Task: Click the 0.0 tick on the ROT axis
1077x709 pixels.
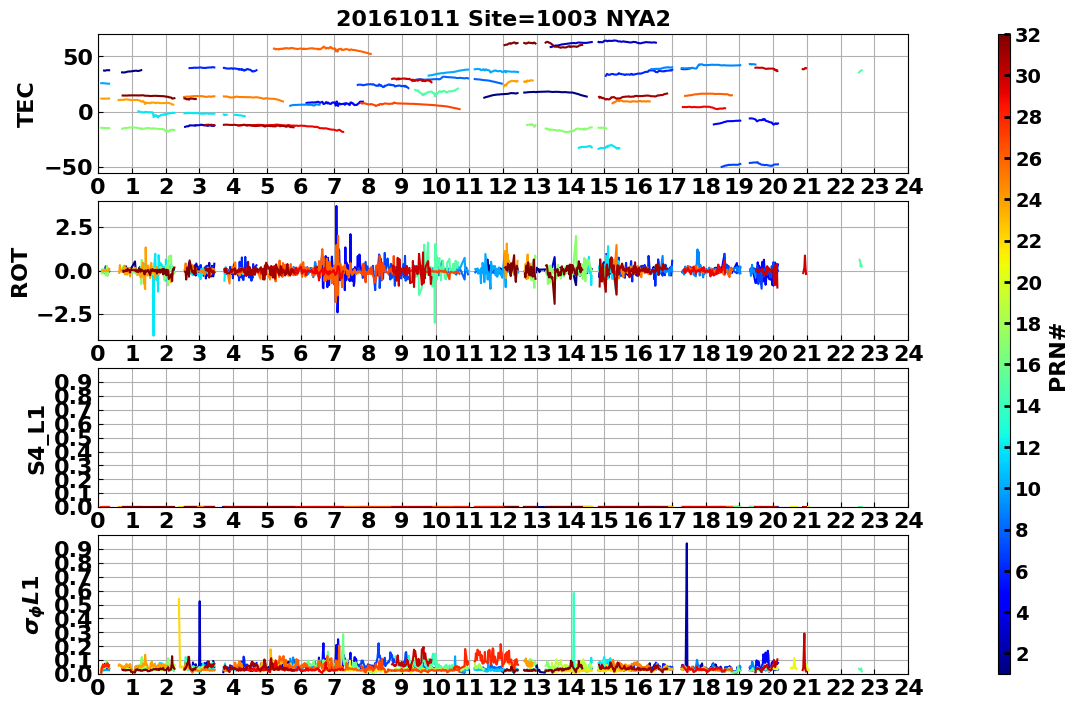Action: click(x=73, y=271)
